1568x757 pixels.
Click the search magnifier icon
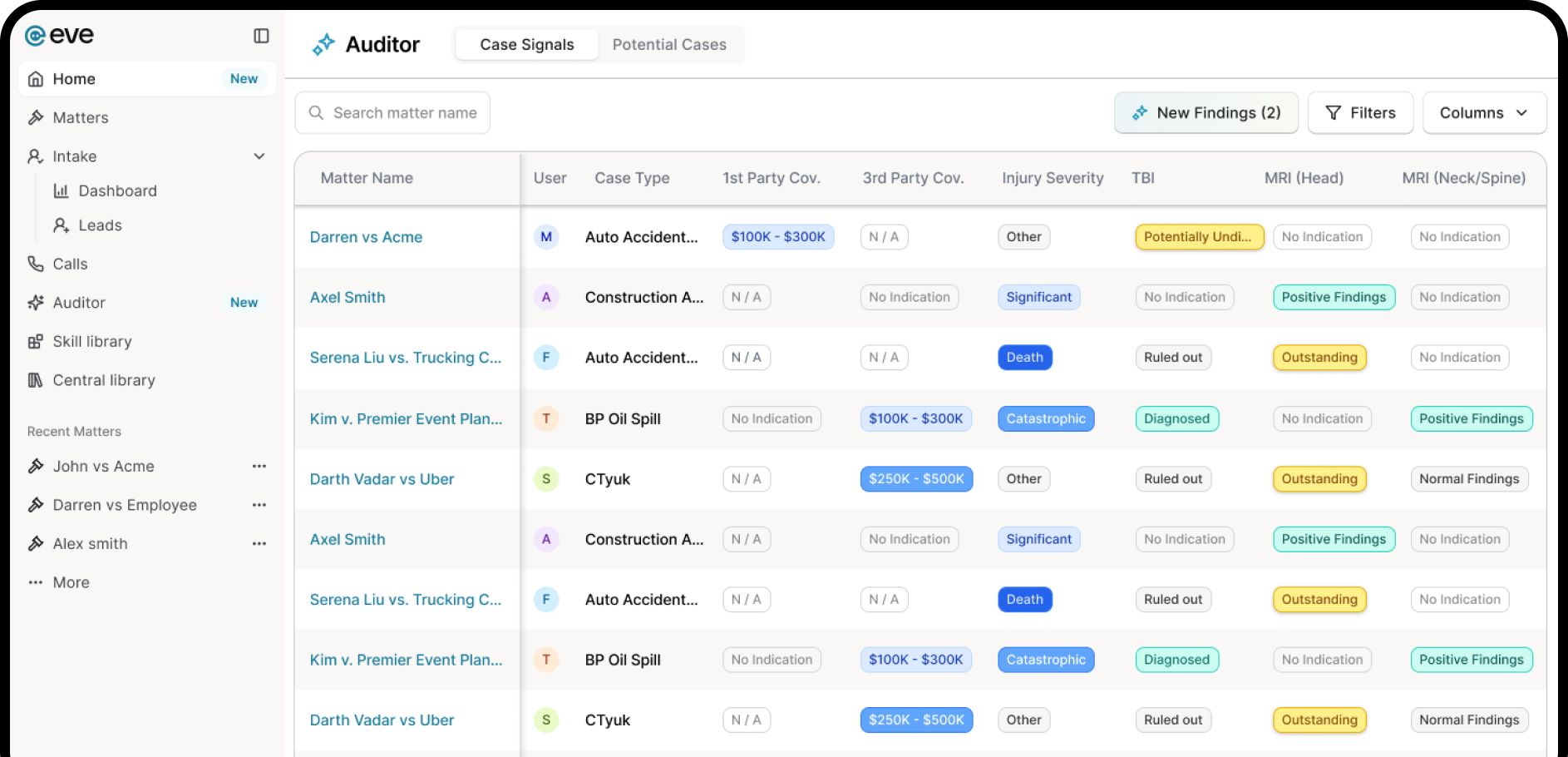pyautogui.click(x=316, y=112)
